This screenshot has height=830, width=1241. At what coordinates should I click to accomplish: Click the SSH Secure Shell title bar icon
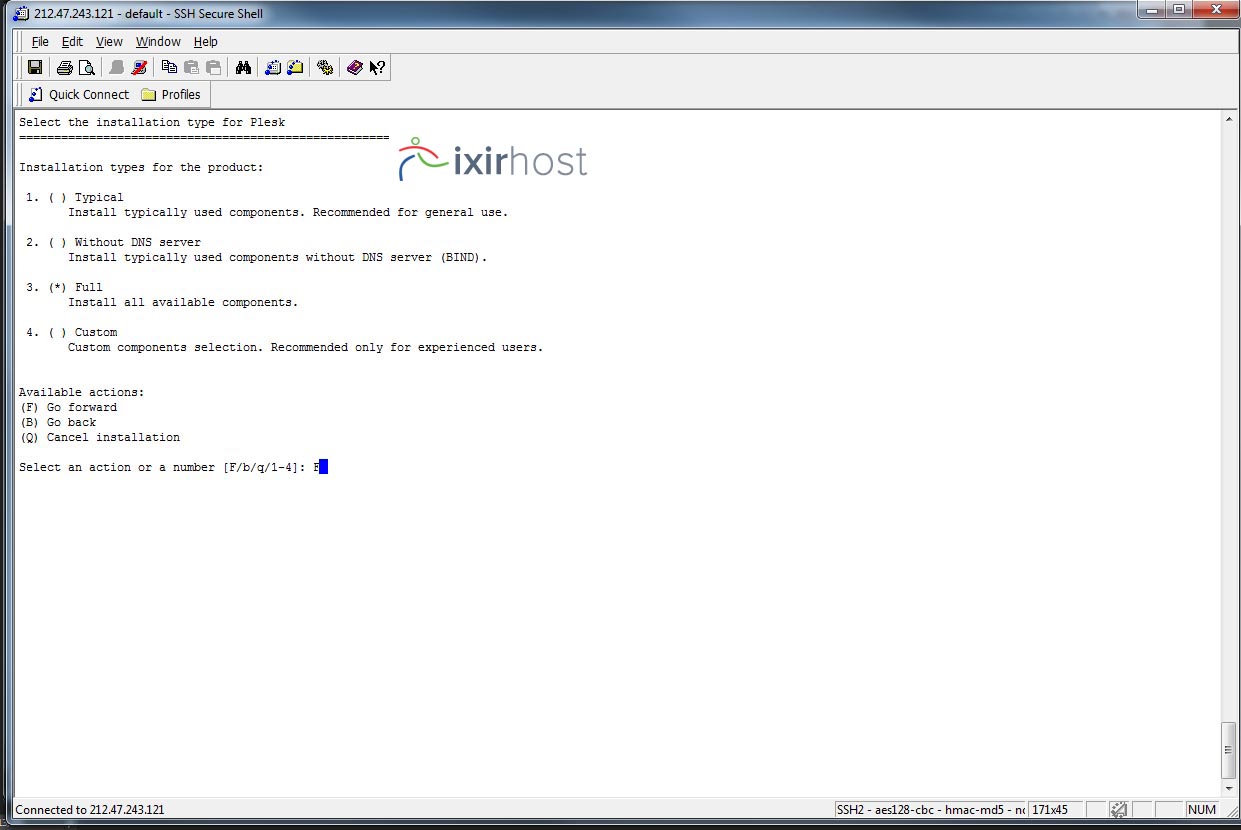(23, 14)
